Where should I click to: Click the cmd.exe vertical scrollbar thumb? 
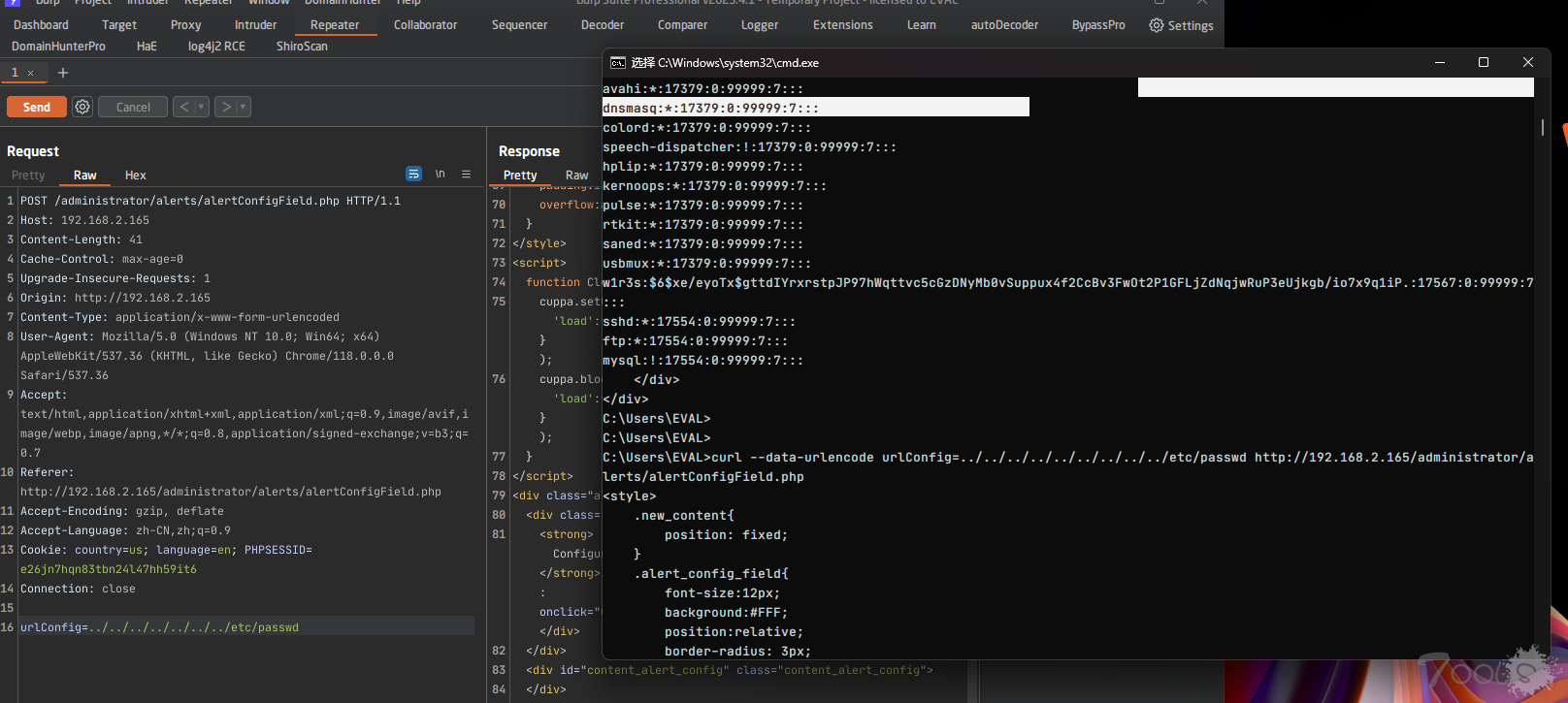click(1543, 127)
